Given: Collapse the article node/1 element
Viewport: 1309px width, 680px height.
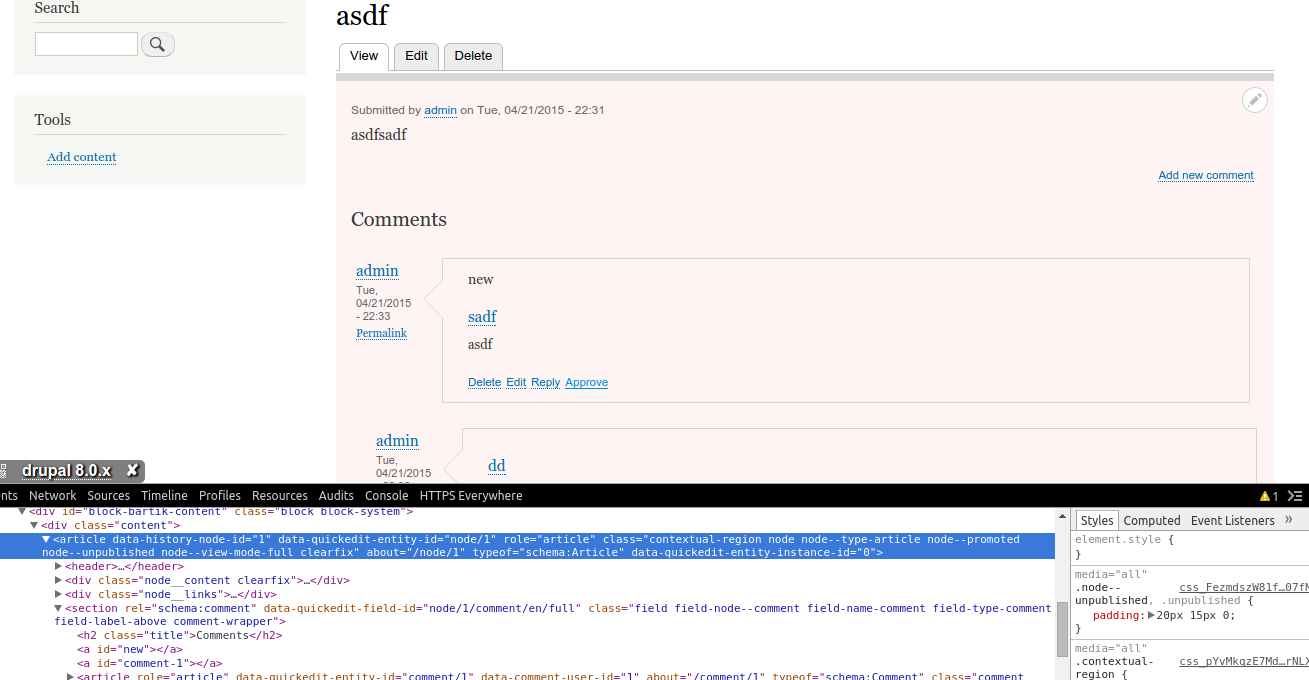Looking at the screenshot, I should pyautogui.click(x=45, y=539).
